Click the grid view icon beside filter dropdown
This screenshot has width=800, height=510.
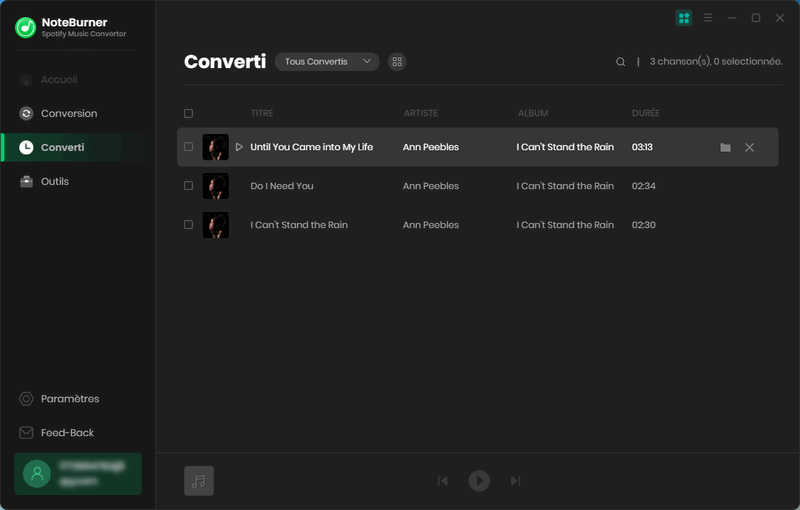click(x=397, y=62)
